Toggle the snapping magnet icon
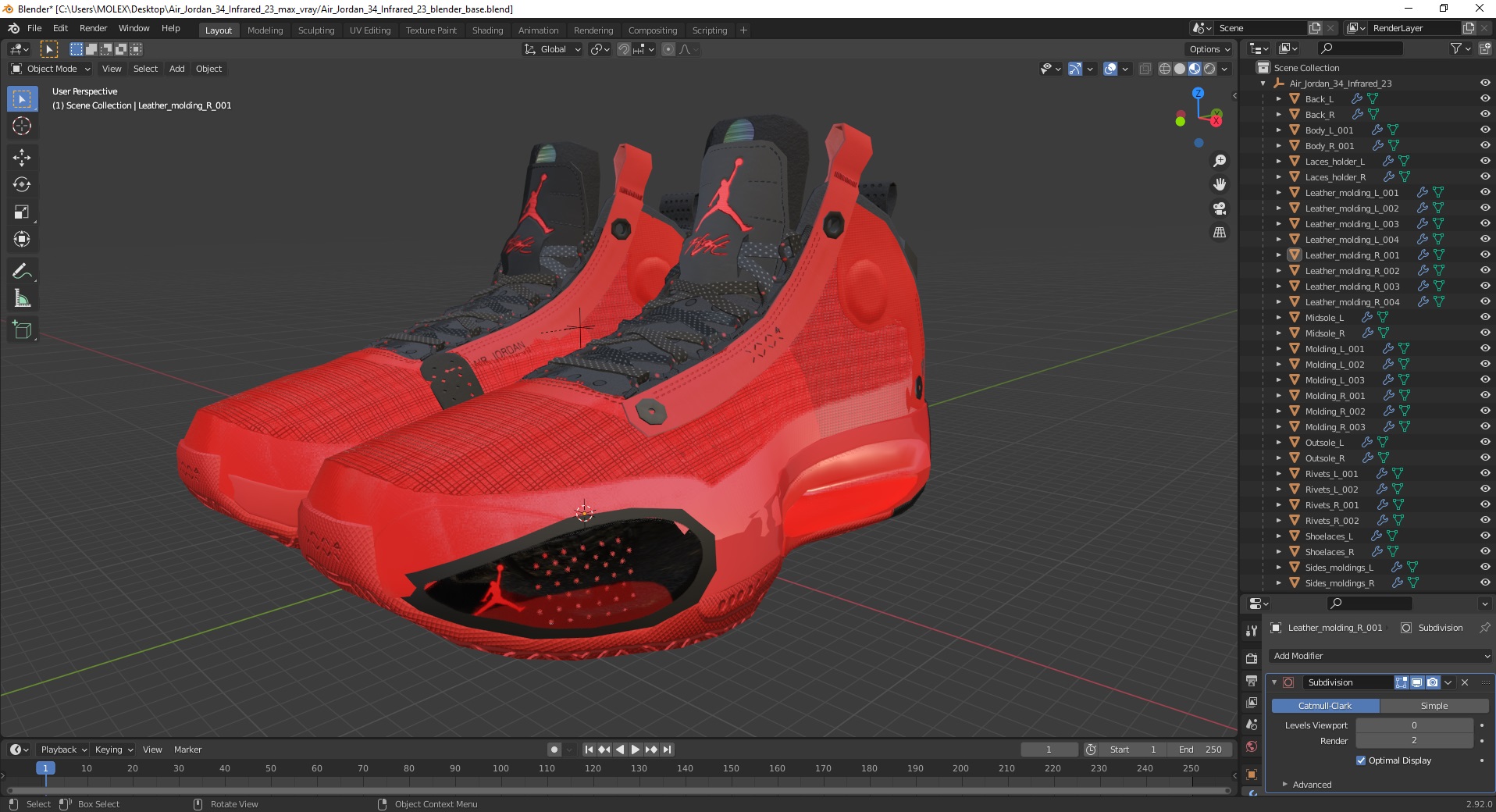 pos(624,49)
